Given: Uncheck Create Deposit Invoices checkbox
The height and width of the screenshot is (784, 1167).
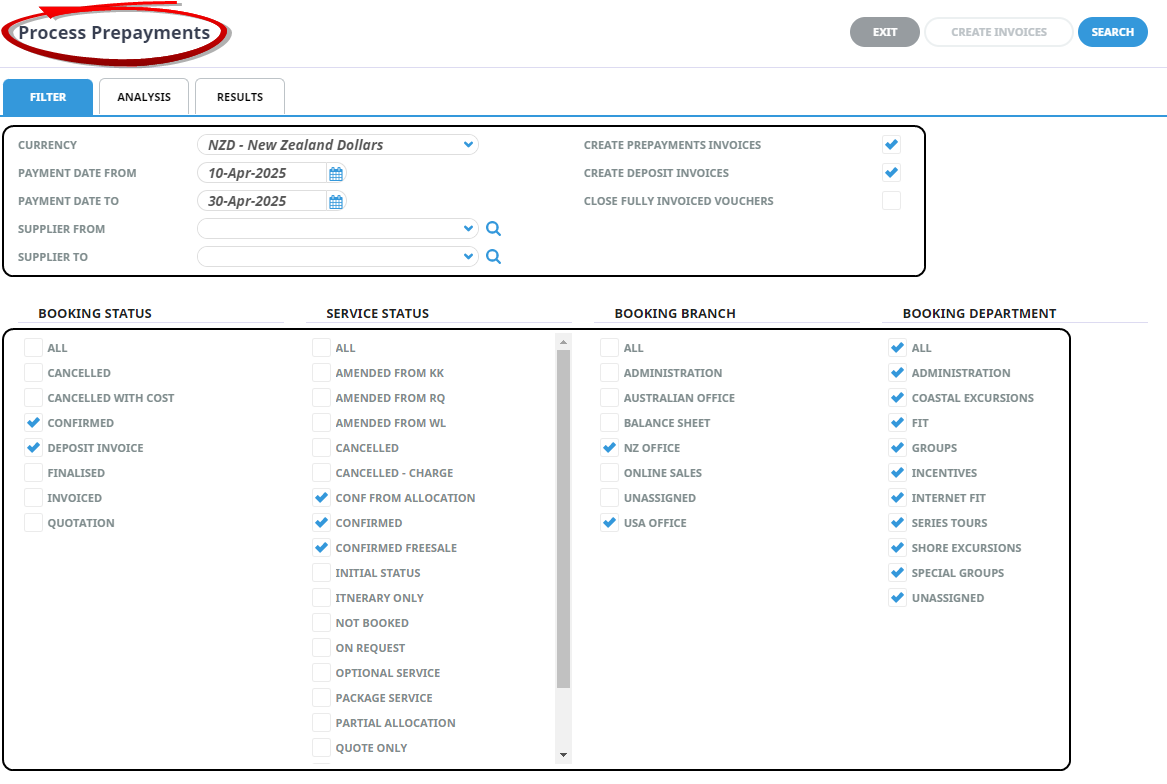Looking at the screenshot, I should click(891, 173).
